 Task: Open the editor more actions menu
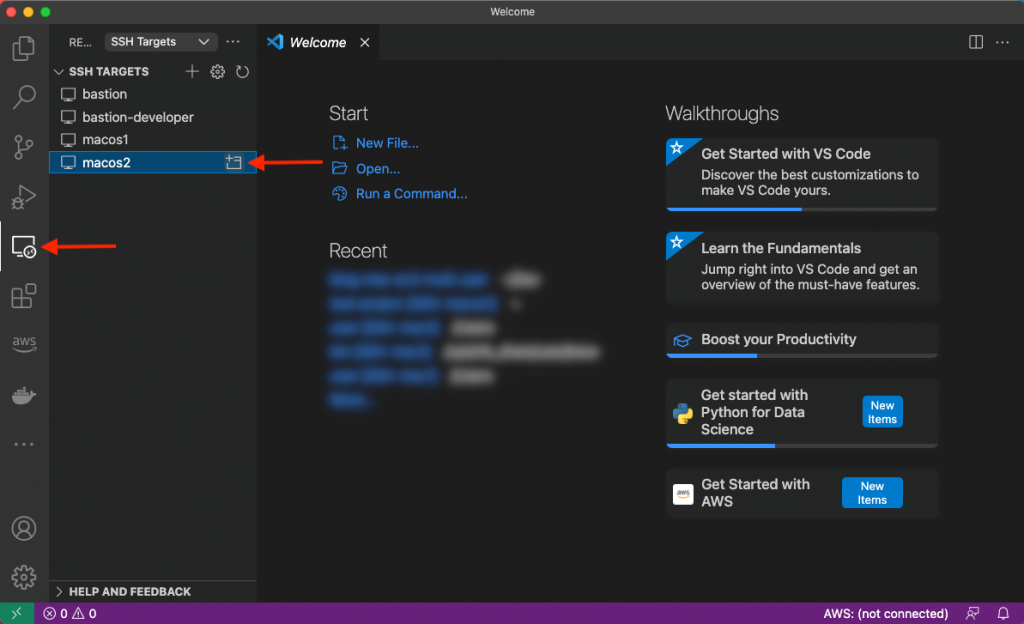pos(1002,42)
